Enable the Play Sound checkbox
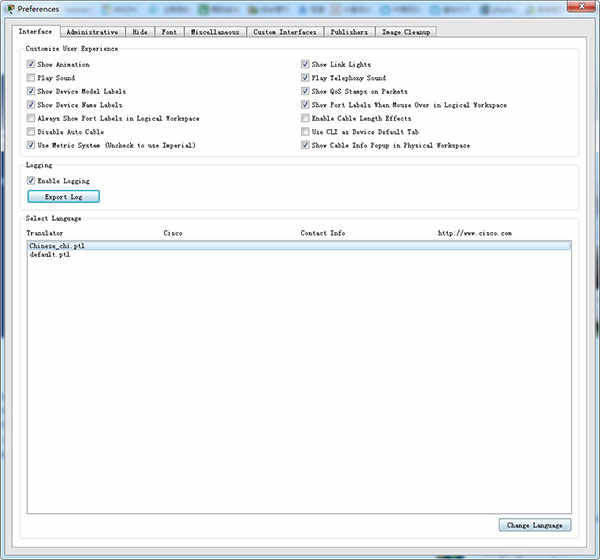The image size is (600, 560). [x=31, y=78]
